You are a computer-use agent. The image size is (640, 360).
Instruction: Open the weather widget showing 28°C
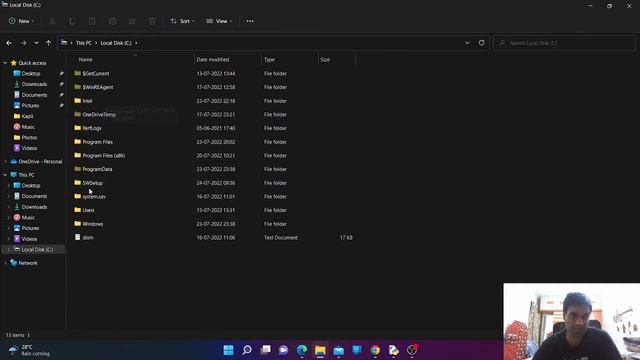tap(29, 350)
